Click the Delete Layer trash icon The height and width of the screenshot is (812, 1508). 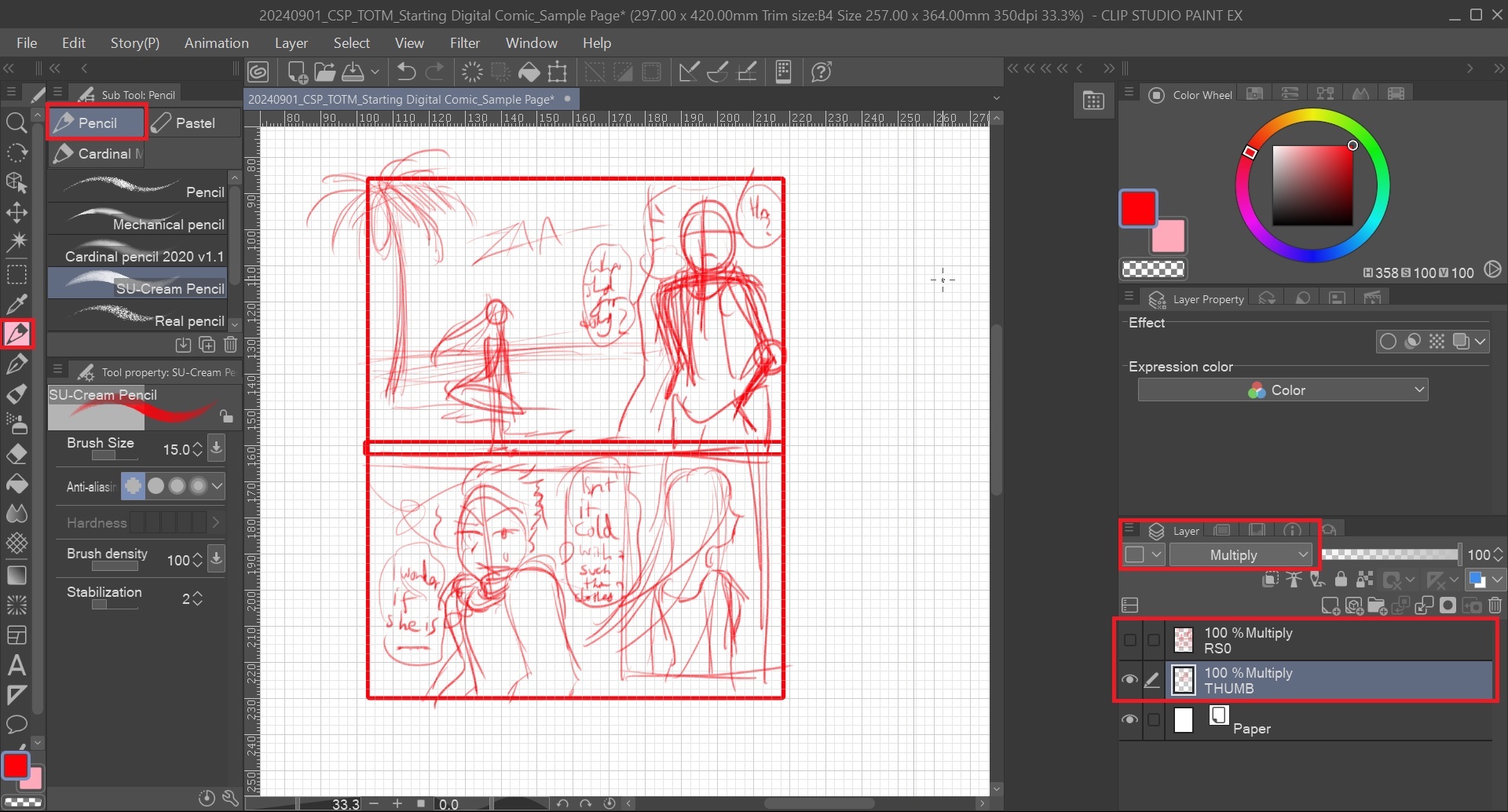(1495, 605)
